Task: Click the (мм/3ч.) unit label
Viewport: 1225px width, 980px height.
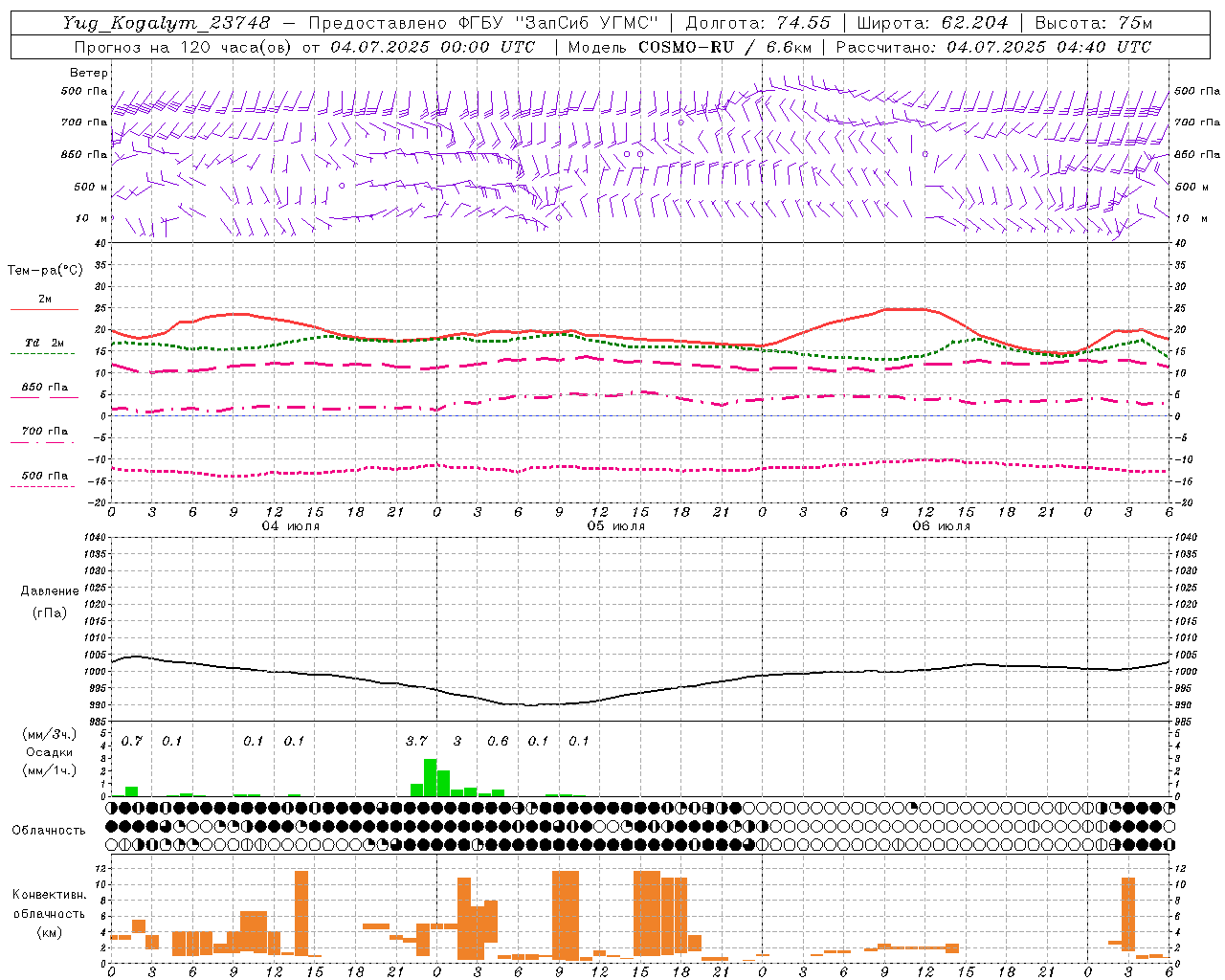Action: click(50, 734)
